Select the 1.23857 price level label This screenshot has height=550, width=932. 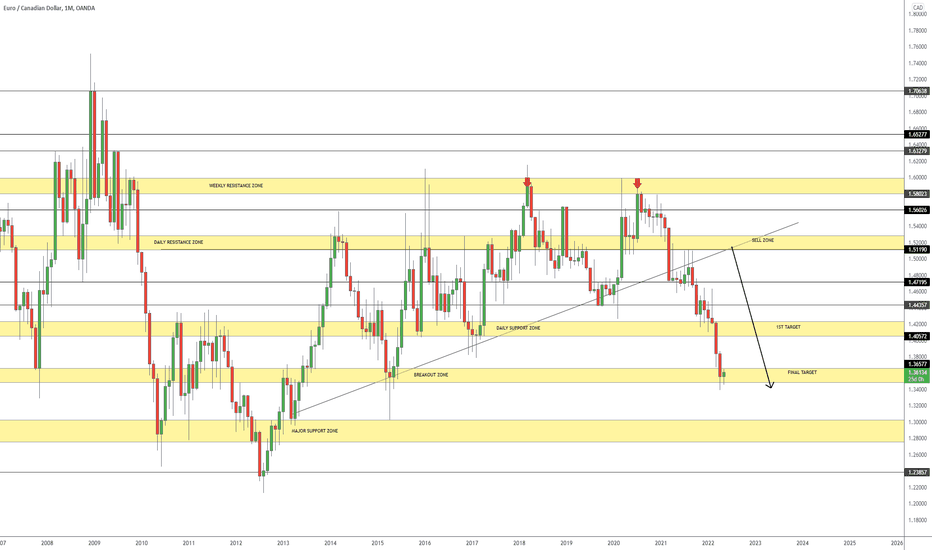click(x=917, y=472)
